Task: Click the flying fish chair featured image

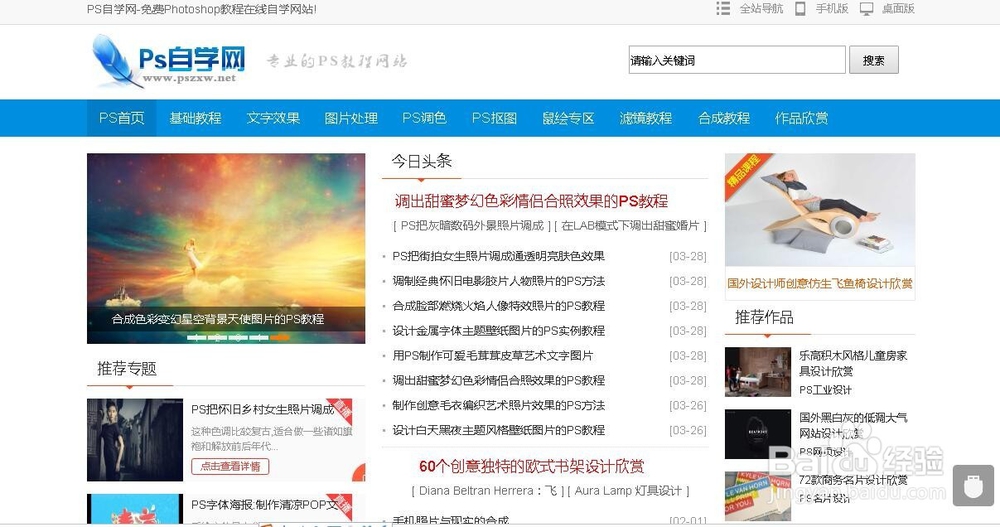Action: click(820, 210)
